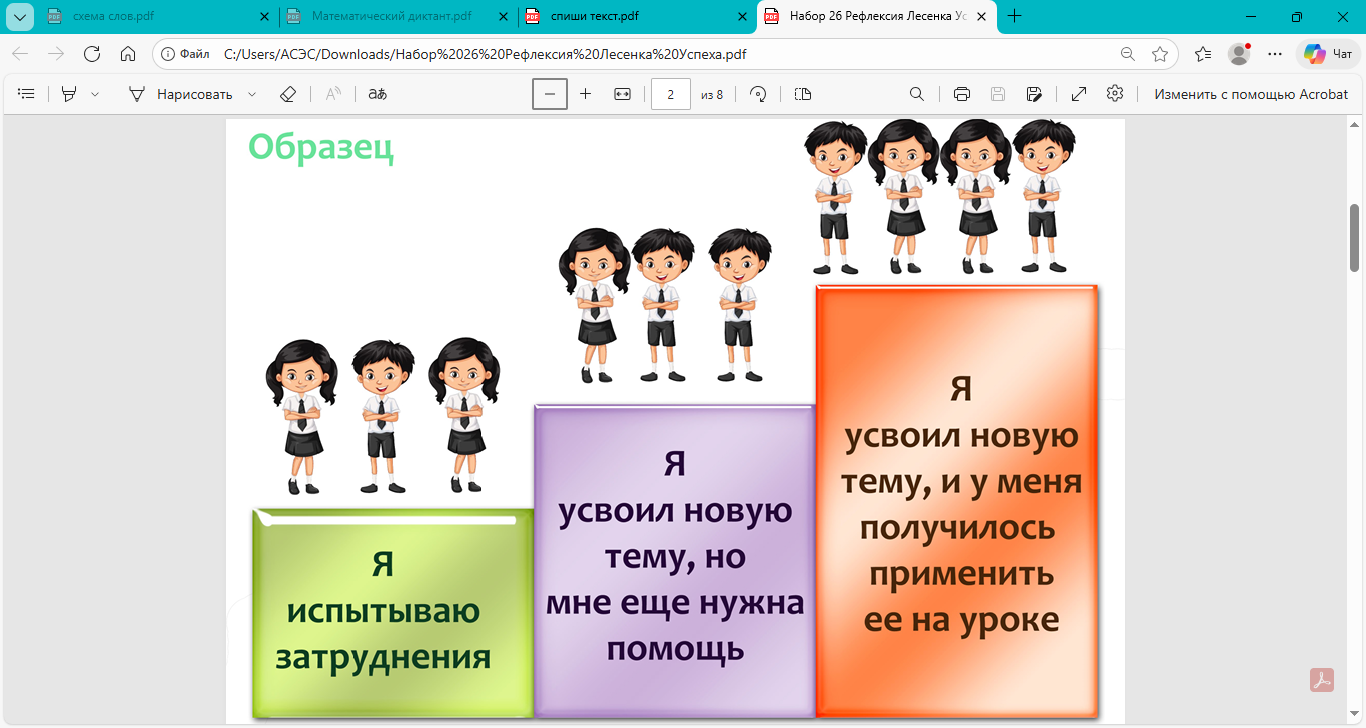This screenshot has height=728, width=1366.
Task: Expand the highlighter color options dropdown
Action: tap(95, 94)
